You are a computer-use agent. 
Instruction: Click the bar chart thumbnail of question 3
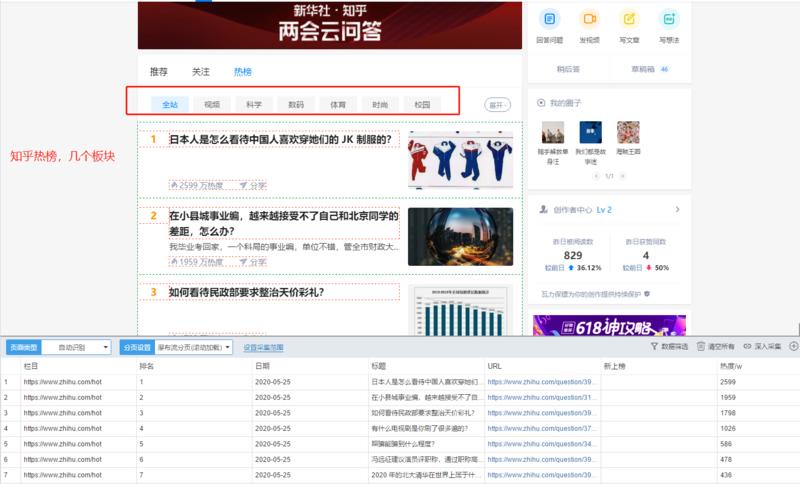[460, 310]
